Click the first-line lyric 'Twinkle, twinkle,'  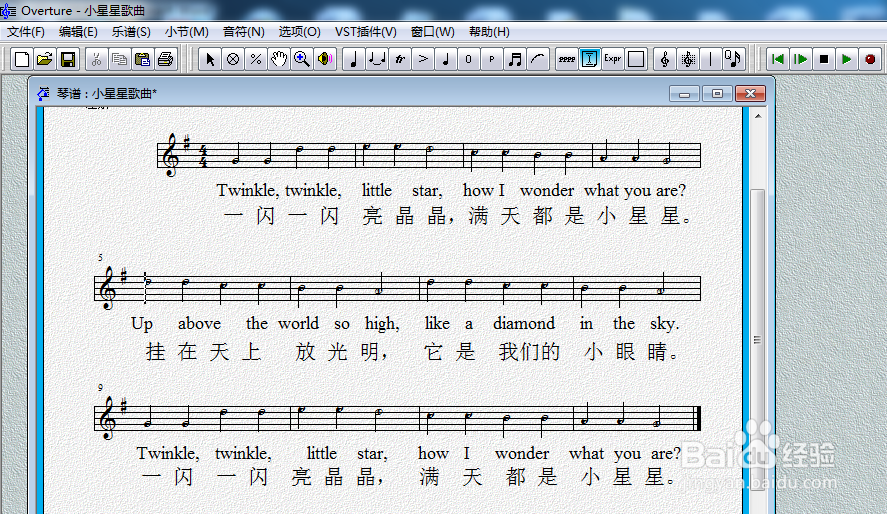(x=279, y=191)
